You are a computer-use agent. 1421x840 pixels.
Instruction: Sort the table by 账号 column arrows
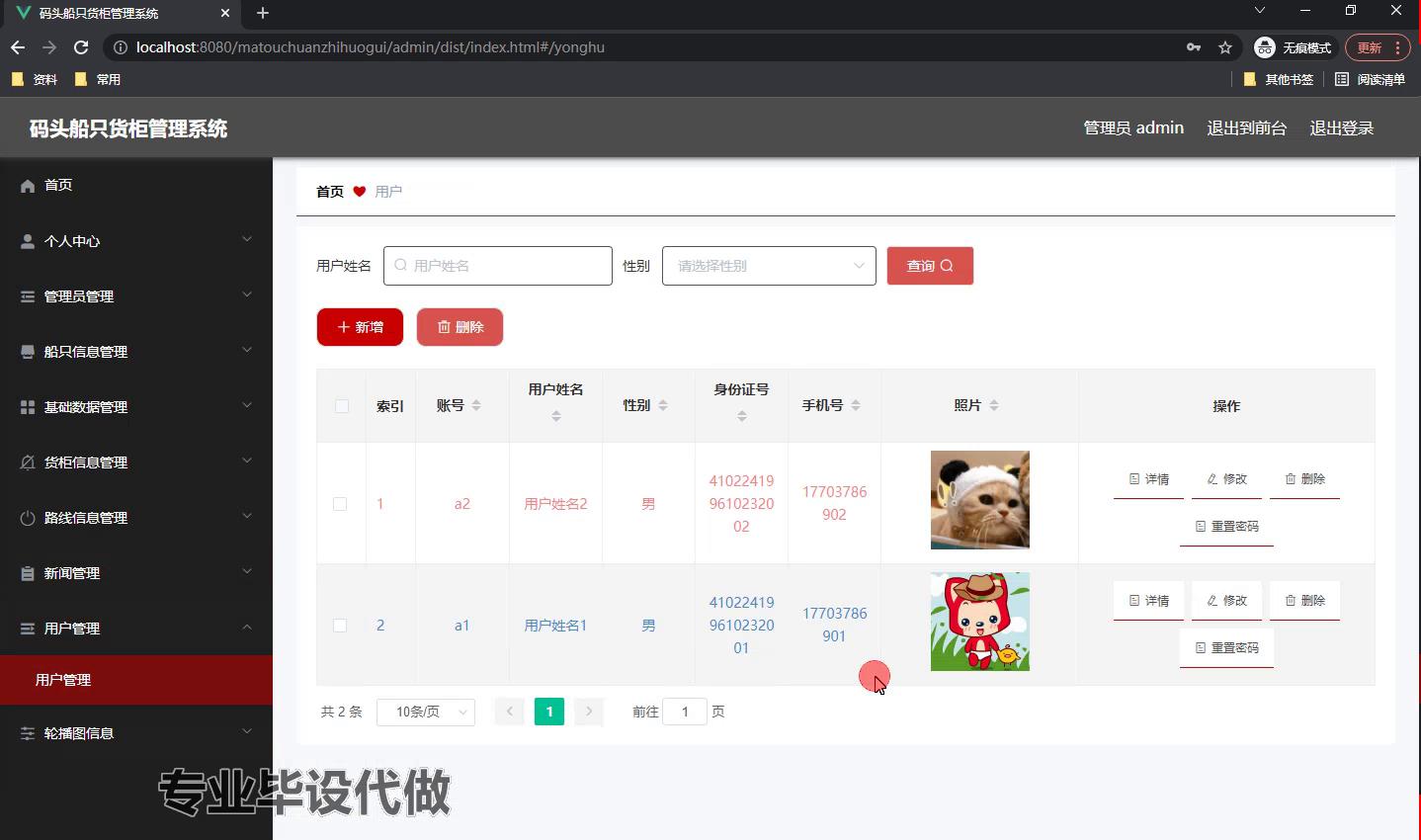pos(476,405)
